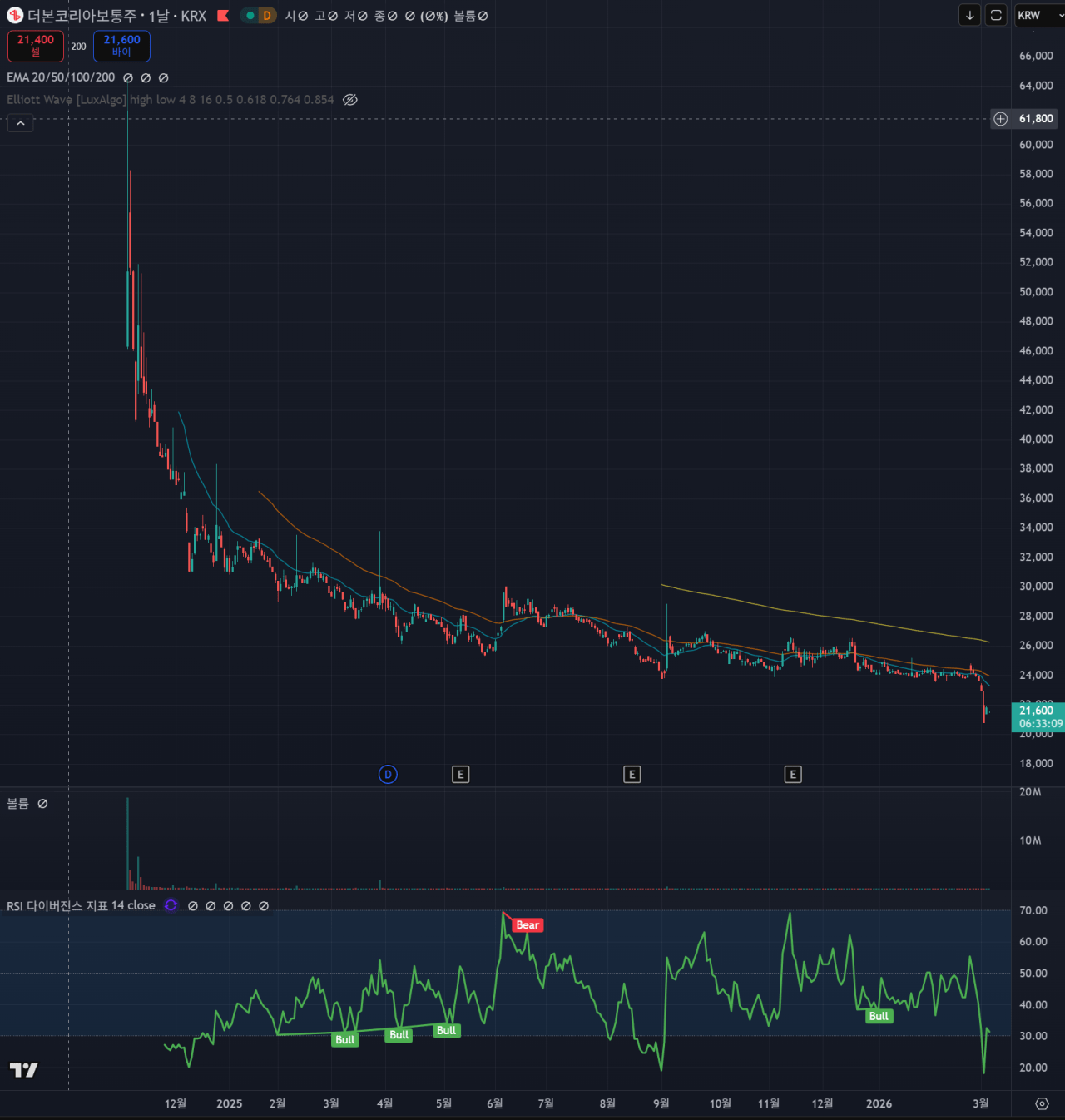Select the RSI 다이버전스 지표 legend label

[x=81, y=906]
